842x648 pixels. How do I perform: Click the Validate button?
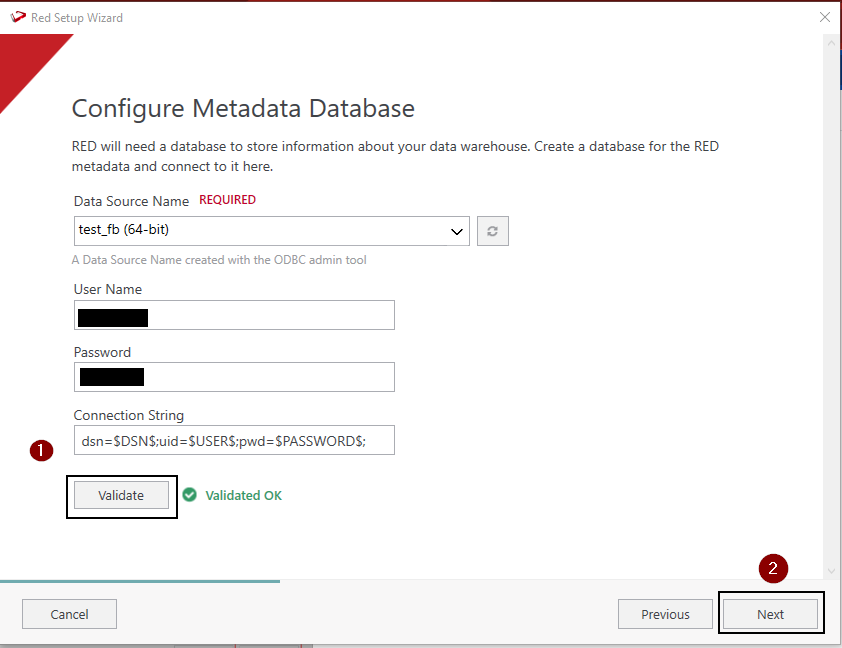coord(121,495)
